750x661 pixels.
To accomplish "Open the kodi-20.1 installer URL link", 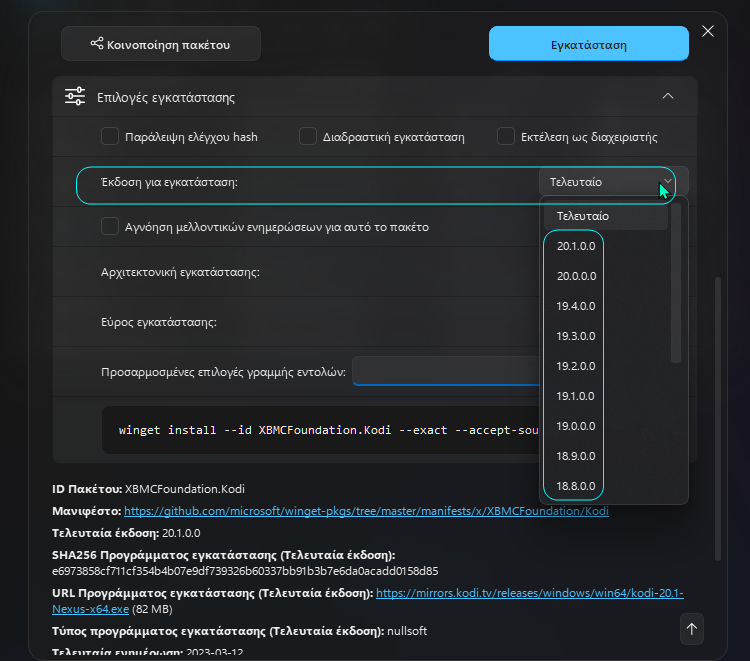I will click(529, 593).
